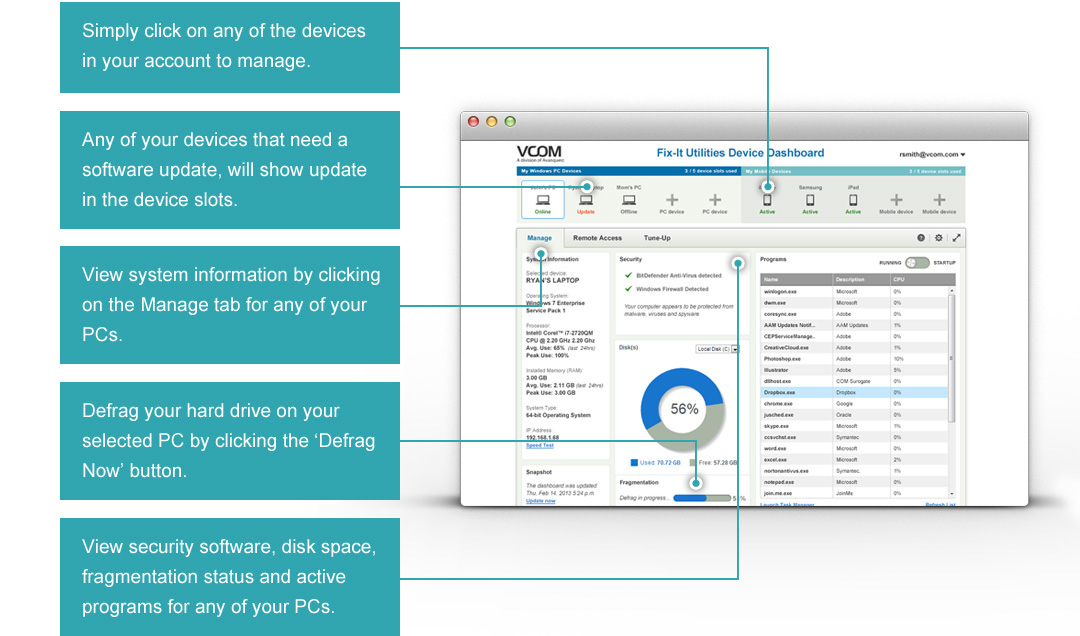Select the notepad.exe program row

click(x=854, y=482)
